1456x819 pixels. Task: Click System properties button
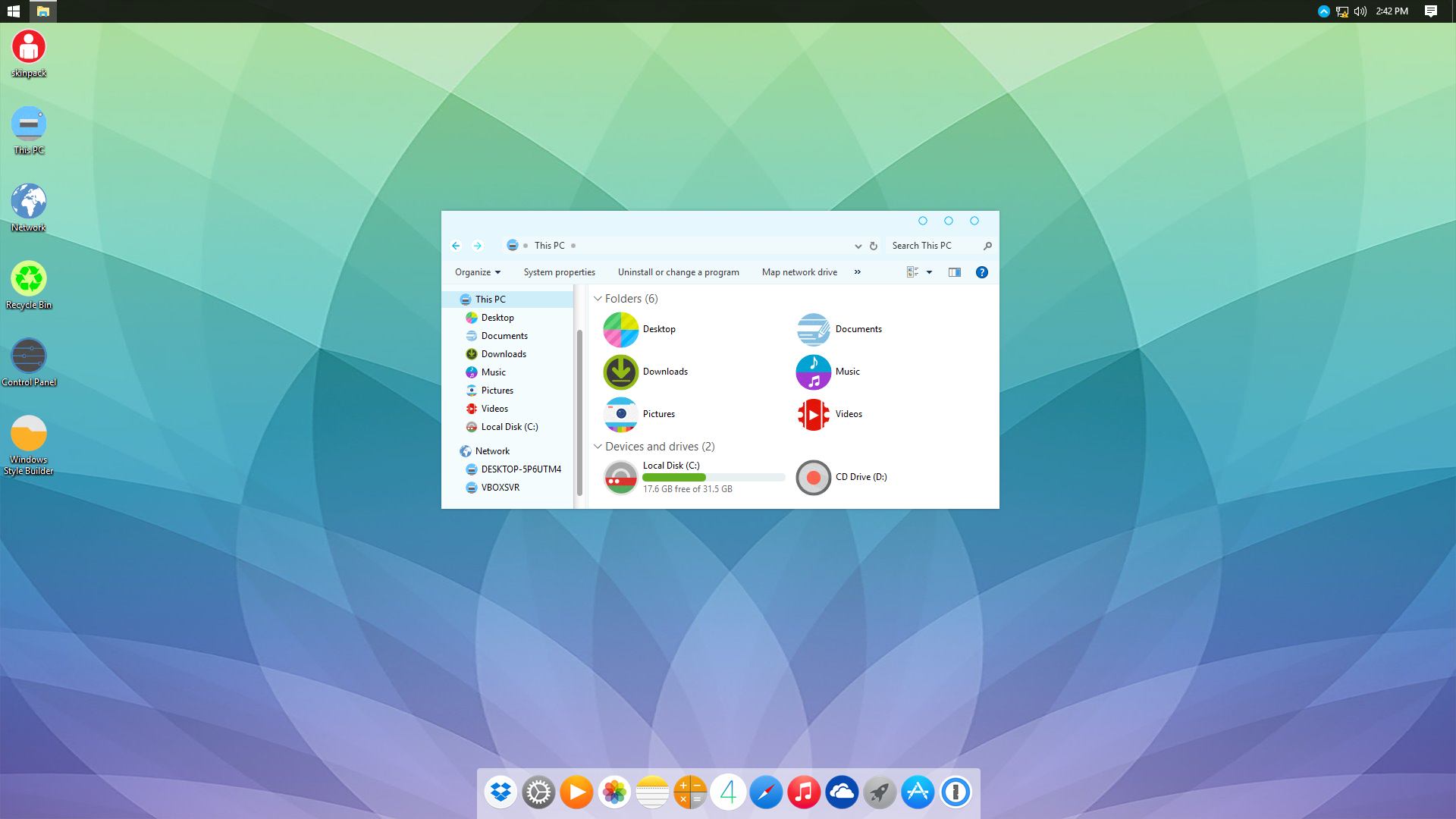[559, 272]
